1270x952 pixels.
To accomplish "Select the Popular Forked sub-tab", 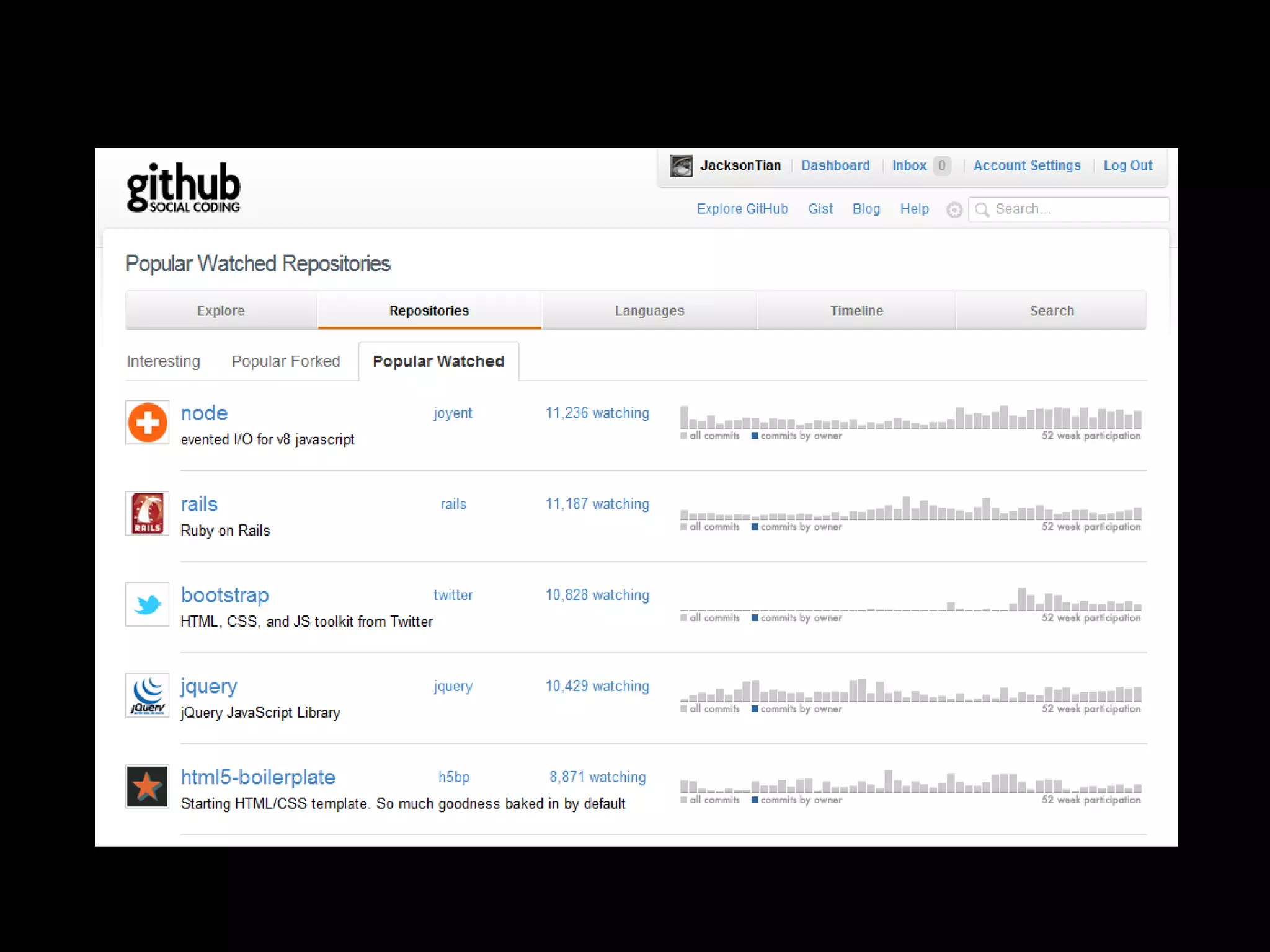I will pos(286,361).
